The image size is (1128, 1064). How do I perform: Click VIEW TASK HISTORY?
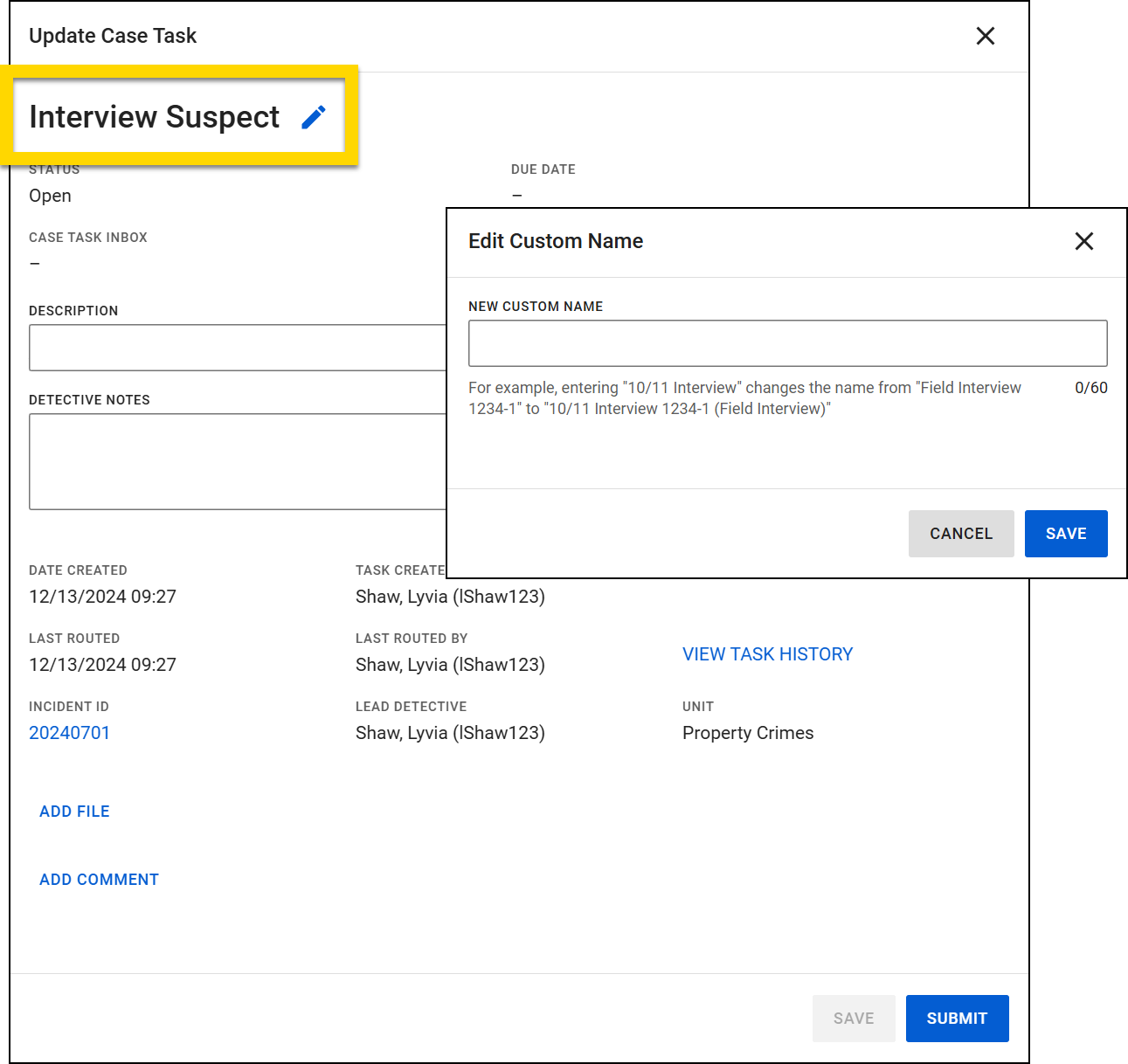(x=767, y=653)
